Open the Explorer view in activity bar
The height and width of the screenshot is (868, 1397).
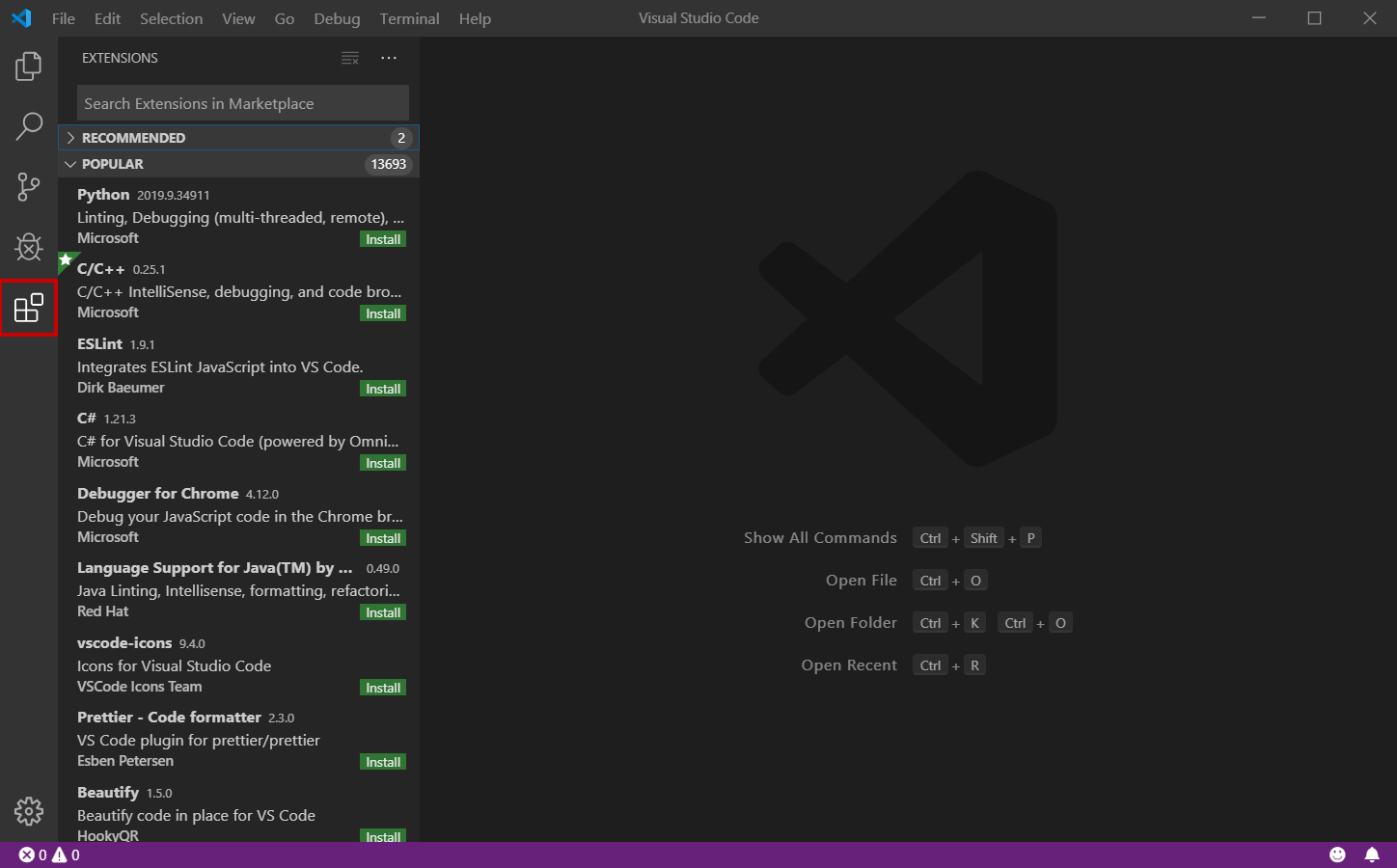coord(29,67)
